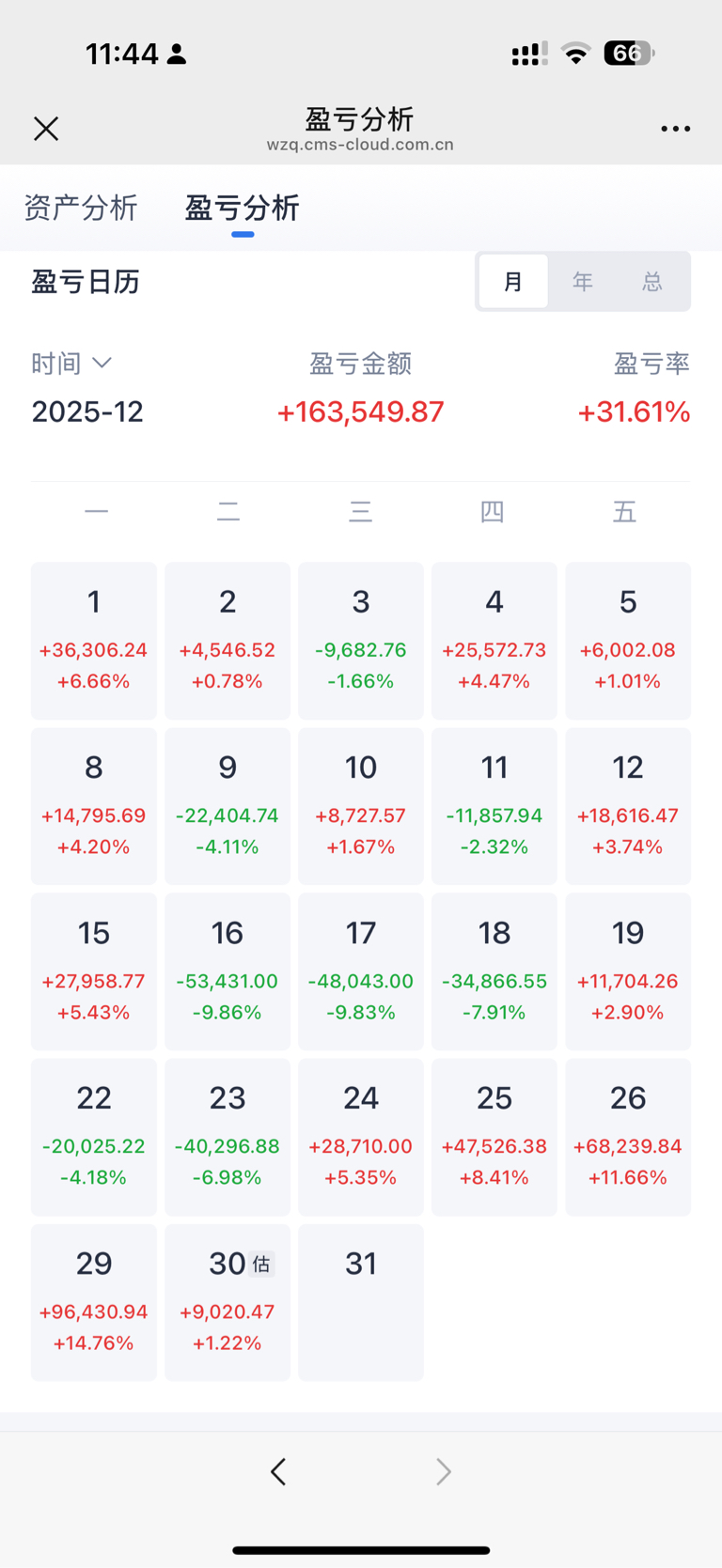Close the page with the X icon
The width and height of the screenshot is (722, 1568).
46,129
